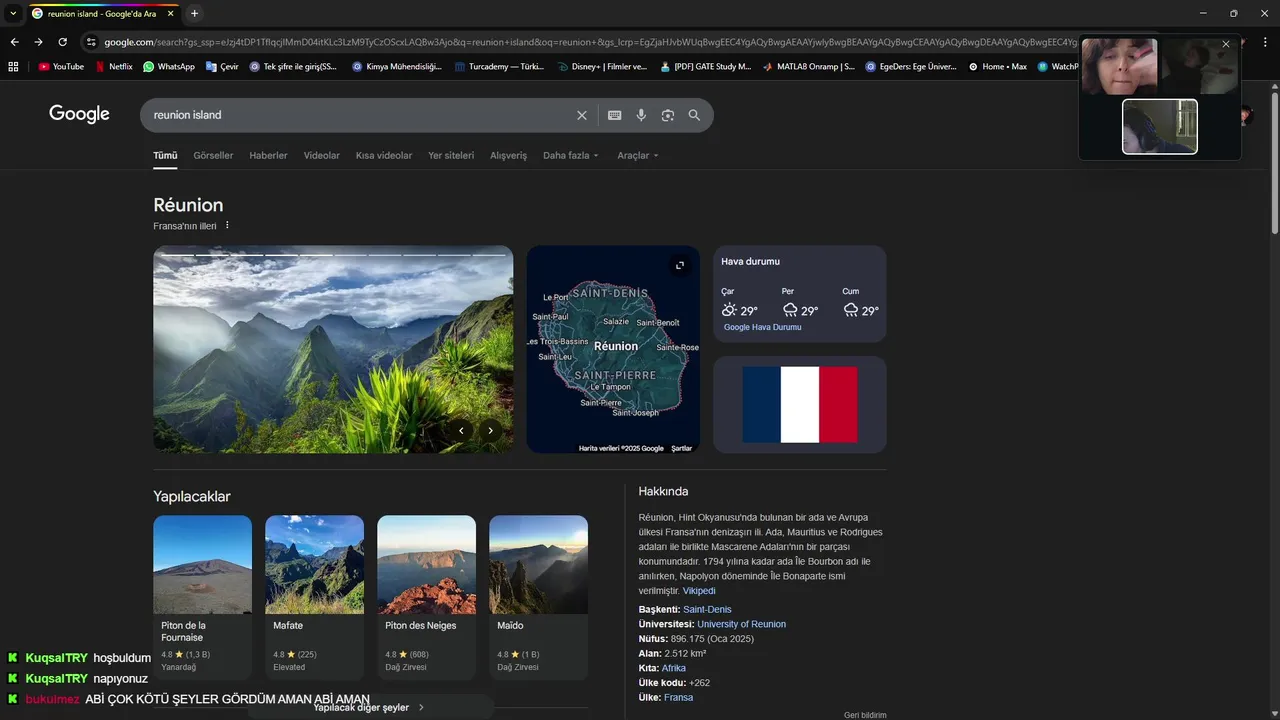
Task: Expand Yapılacak diğer şeyler
Action: [x=369, y=707]
